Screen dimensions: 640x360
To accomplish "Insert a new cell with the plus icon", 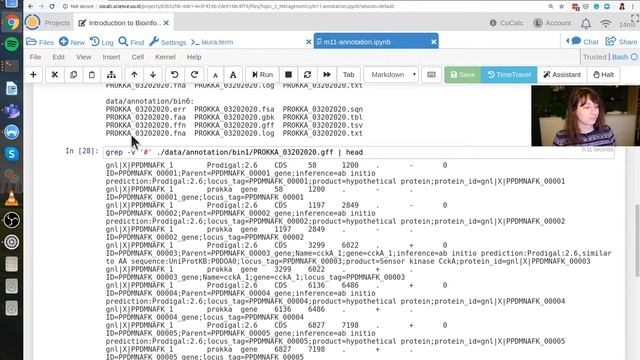I will click(x=33, y=75).
